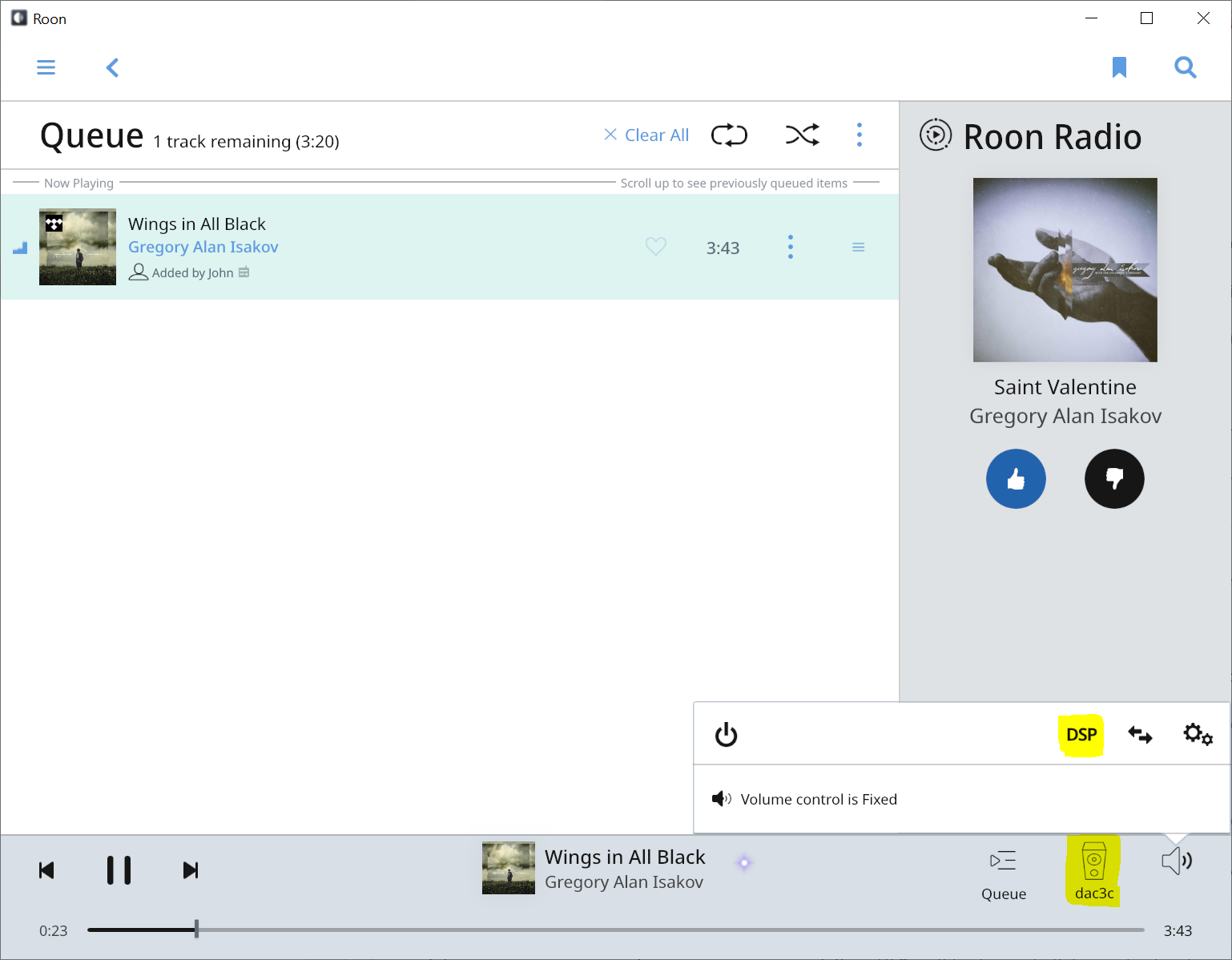Go back with the left arrow
Viewport: 1232px width, 960px height.
pyautogui.click(x=113, y=67)
